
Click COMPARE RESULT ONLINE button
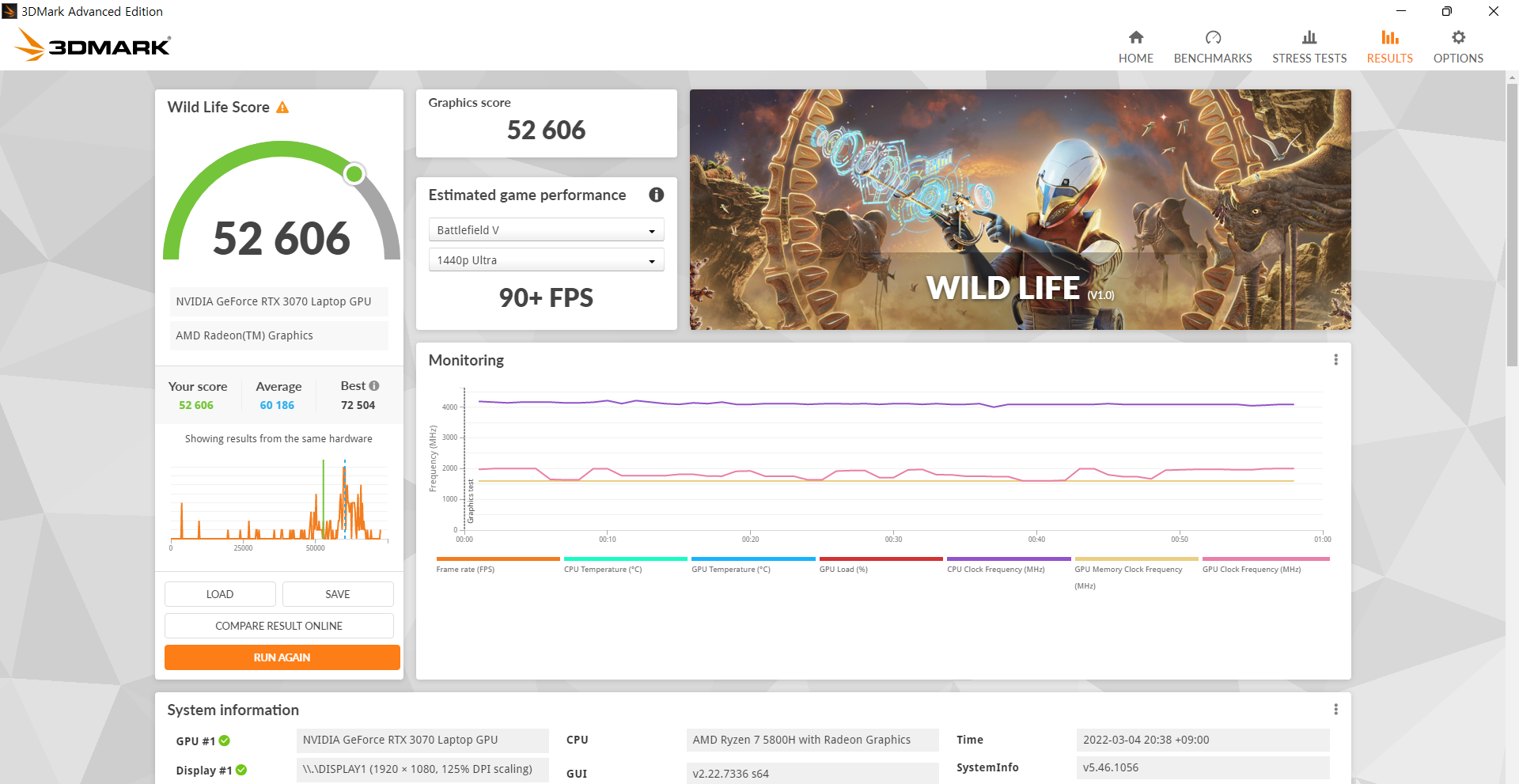pos(278,626)
